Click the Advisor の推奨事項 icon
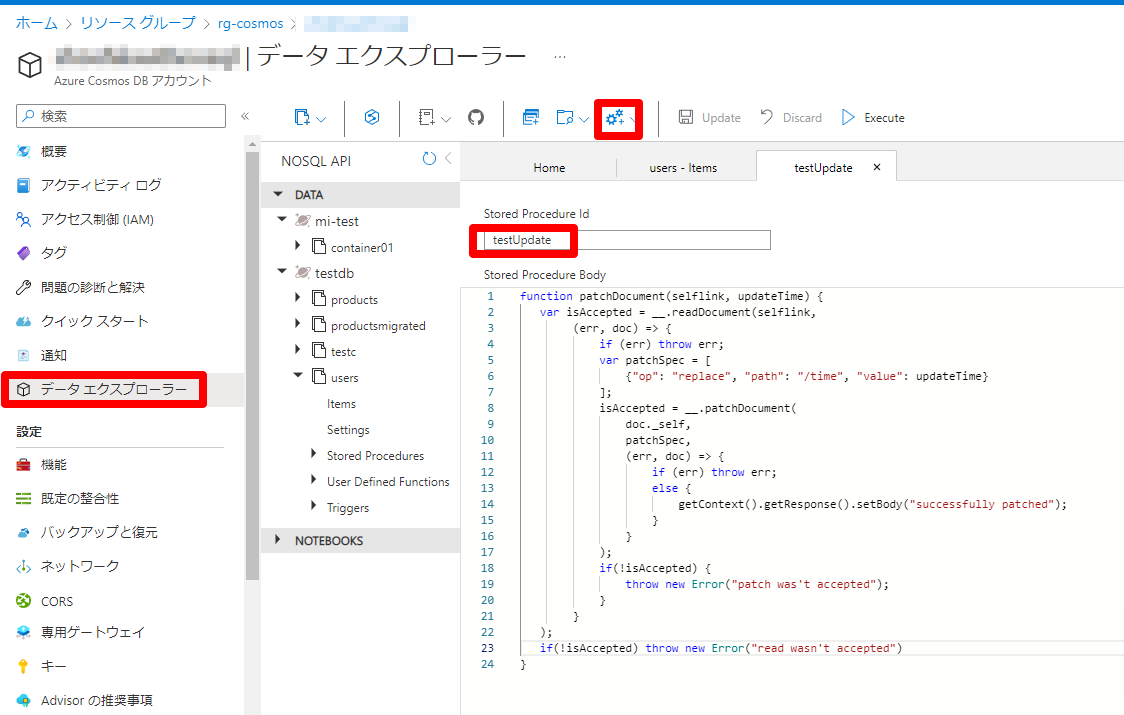The width and height of the screenshot is (1124, 715). point(23,700)
